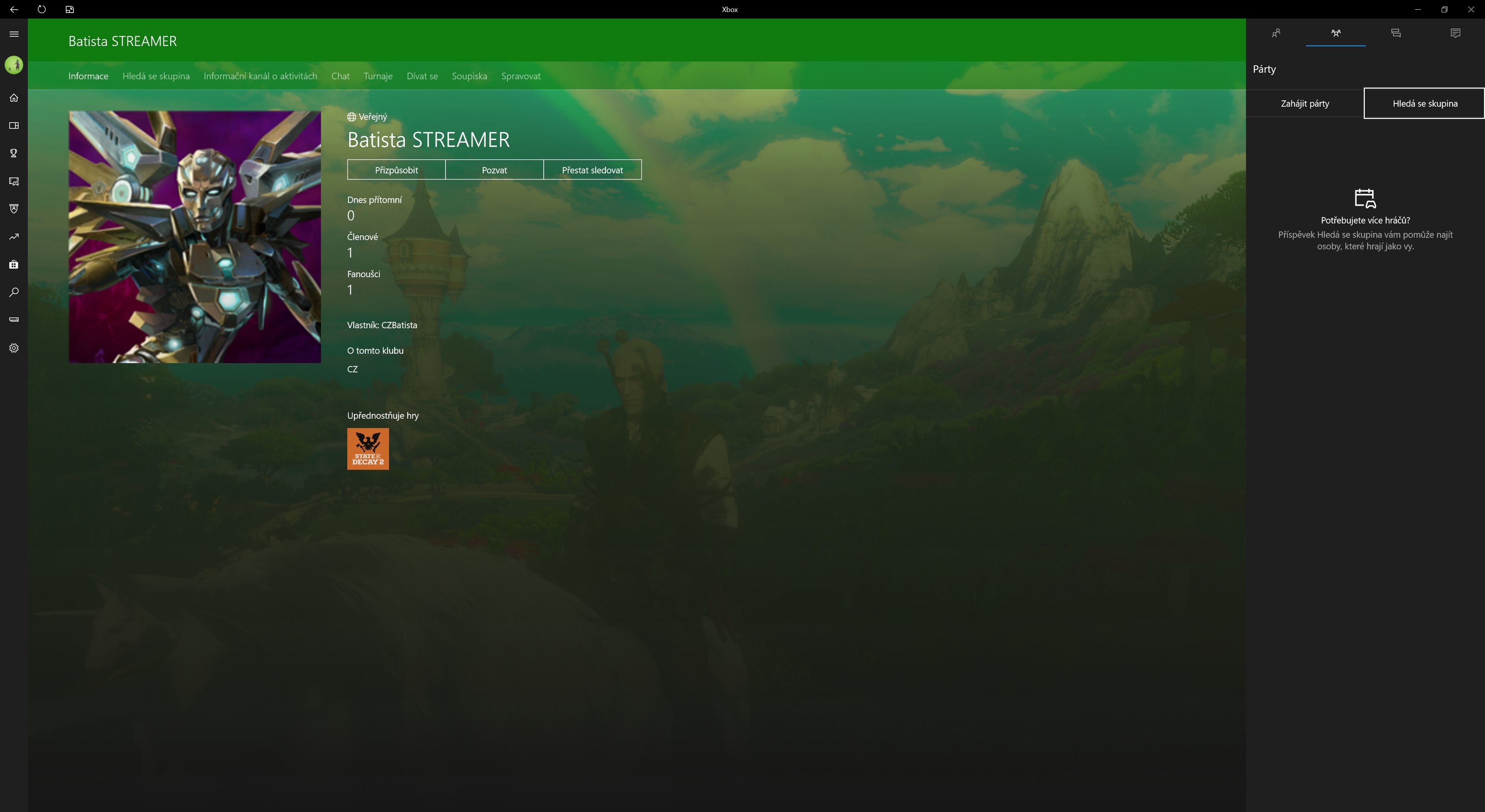Open the Activity alerts panel icon
The height and width of the screenshot is (812, 1485).
pyautogui.click(x=1455, y=33)
